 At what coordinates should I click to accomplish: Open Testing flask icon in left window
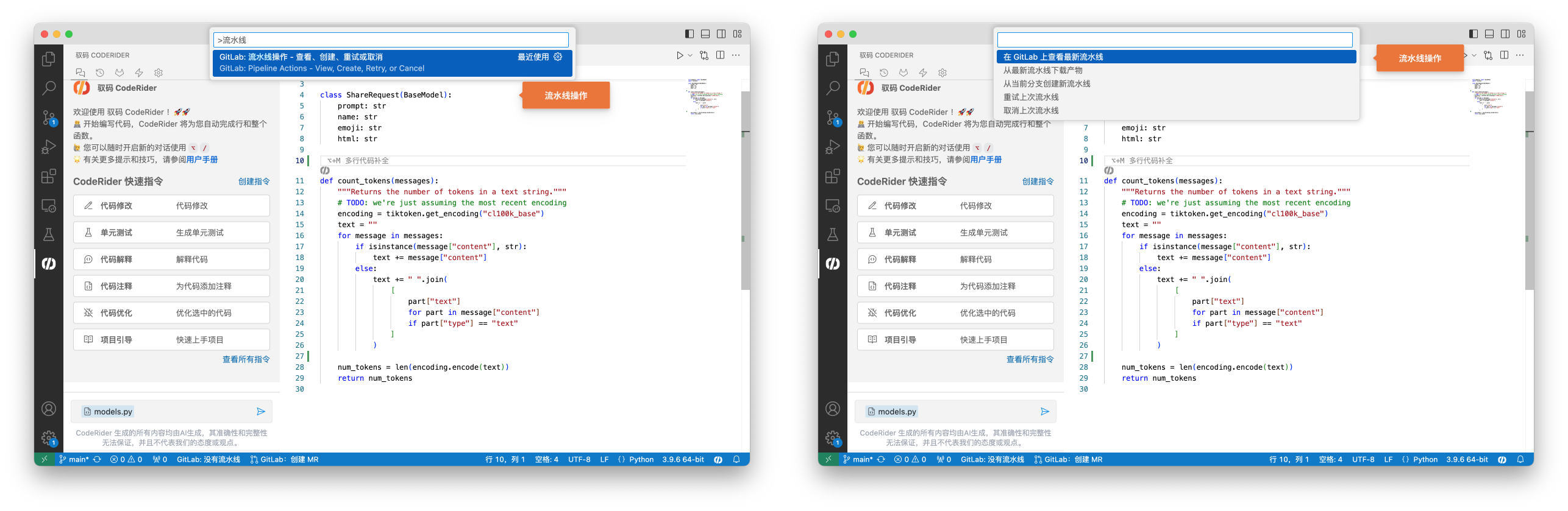48,234
